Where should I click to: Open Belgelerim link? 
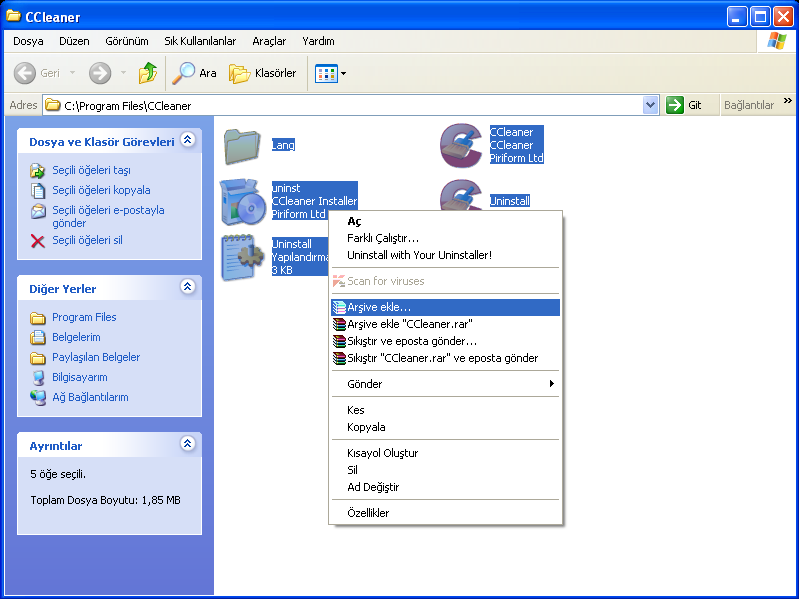[x=76, y=337]
